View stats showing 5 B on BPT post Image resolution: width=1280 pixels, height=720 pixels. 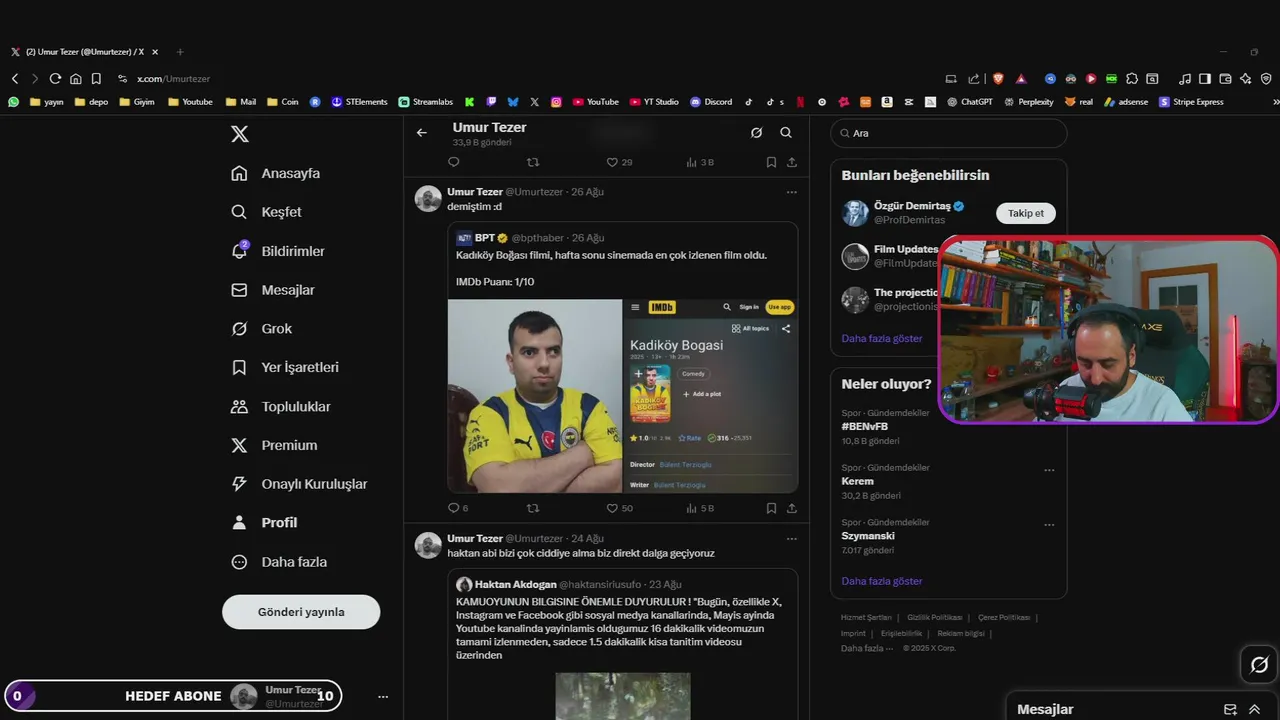(x=700, y=508)
